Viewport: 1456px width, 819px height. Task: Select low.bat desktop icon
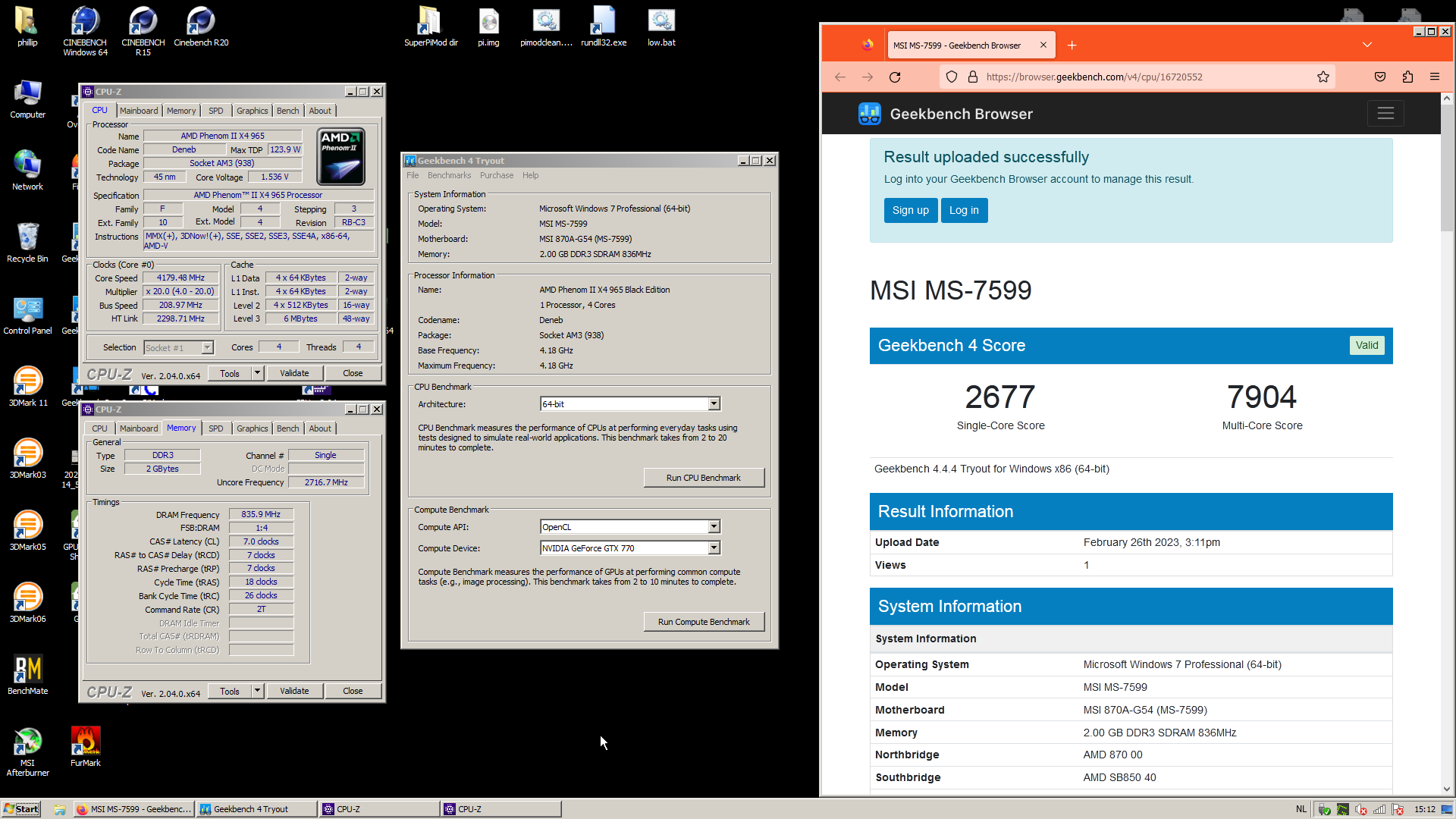661,27
